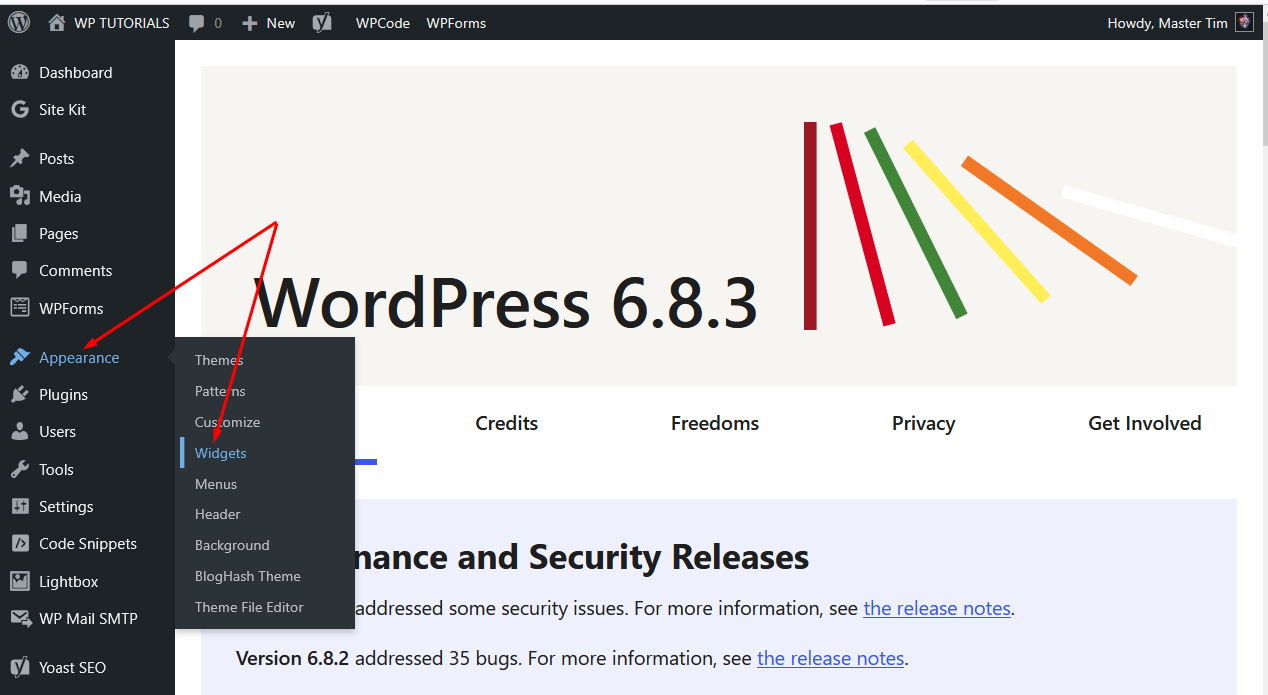The width and height of the screenshot is (1268, 695).
Task: Click the Posts pushpin icon
Action: [x=19, y=159]
